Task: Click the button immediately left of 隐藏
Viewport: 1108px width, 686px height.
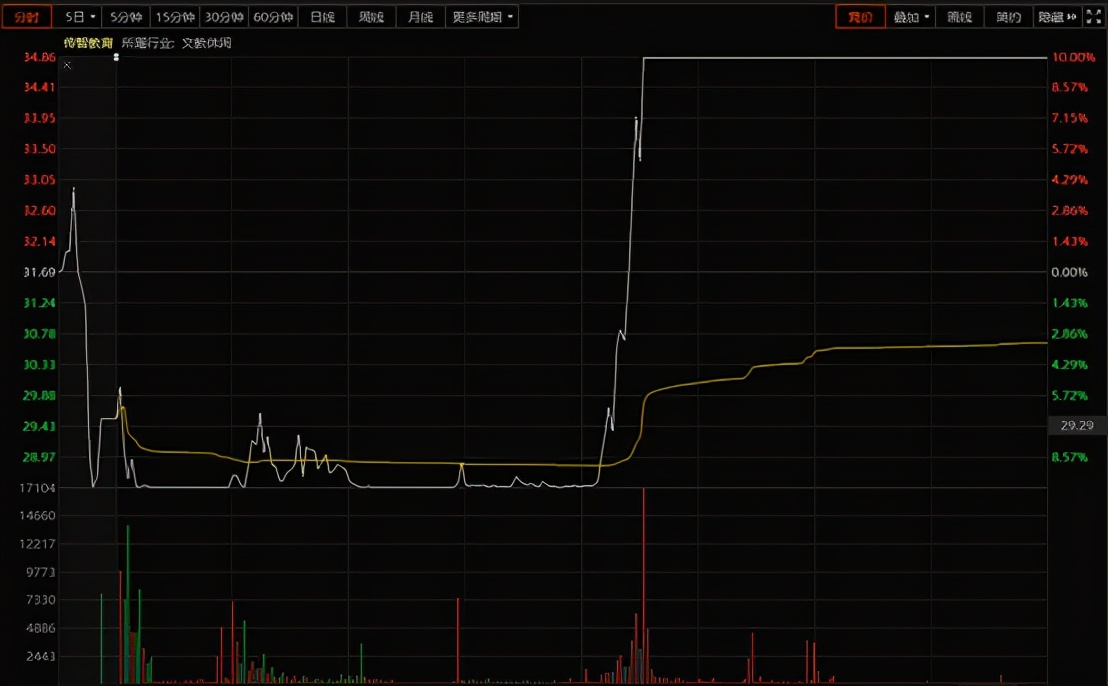Action: tap(1008, 17)
